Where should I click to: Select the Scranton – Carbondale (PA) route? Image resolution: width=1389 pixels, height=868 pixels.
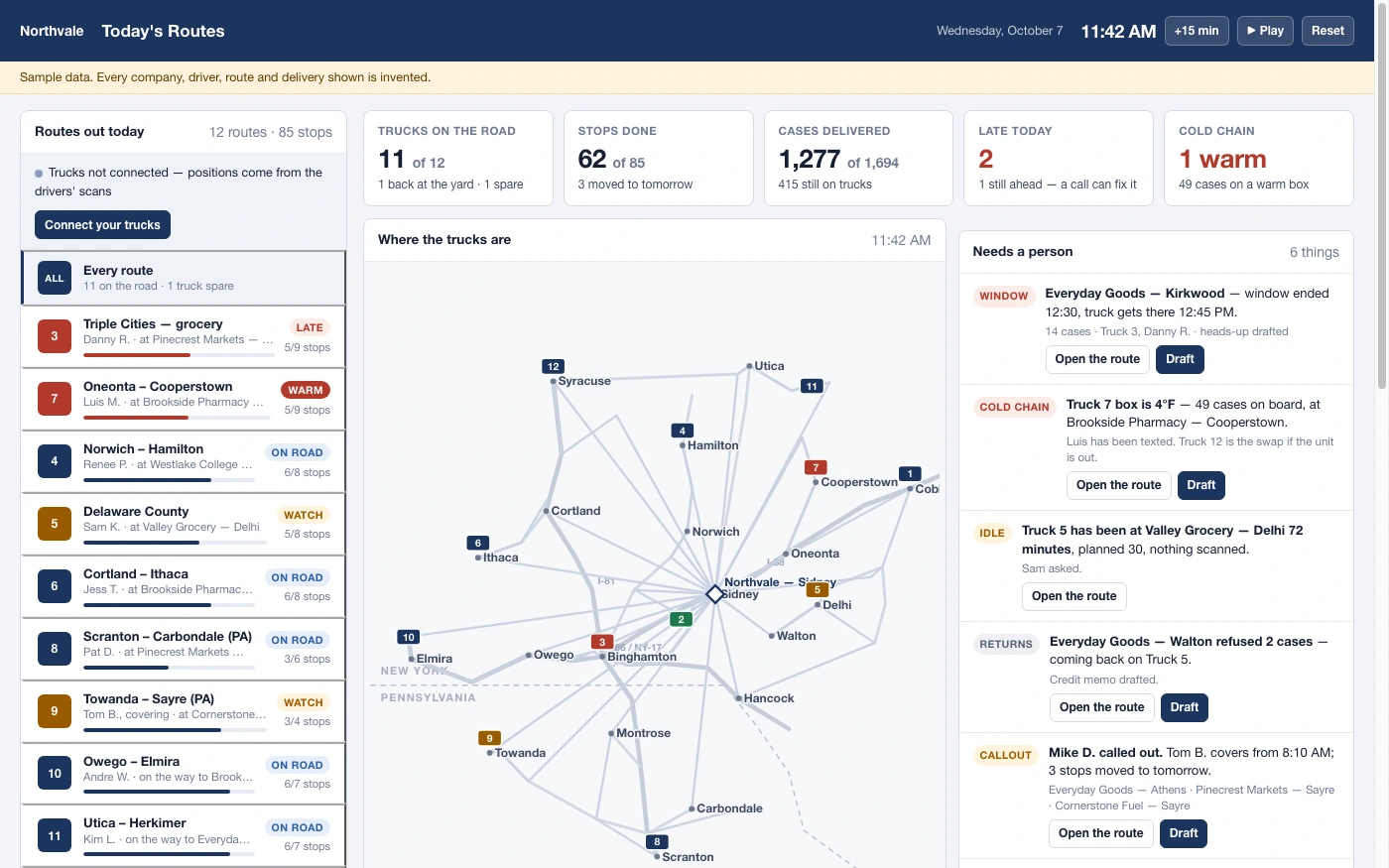click(x=184, y=649)
